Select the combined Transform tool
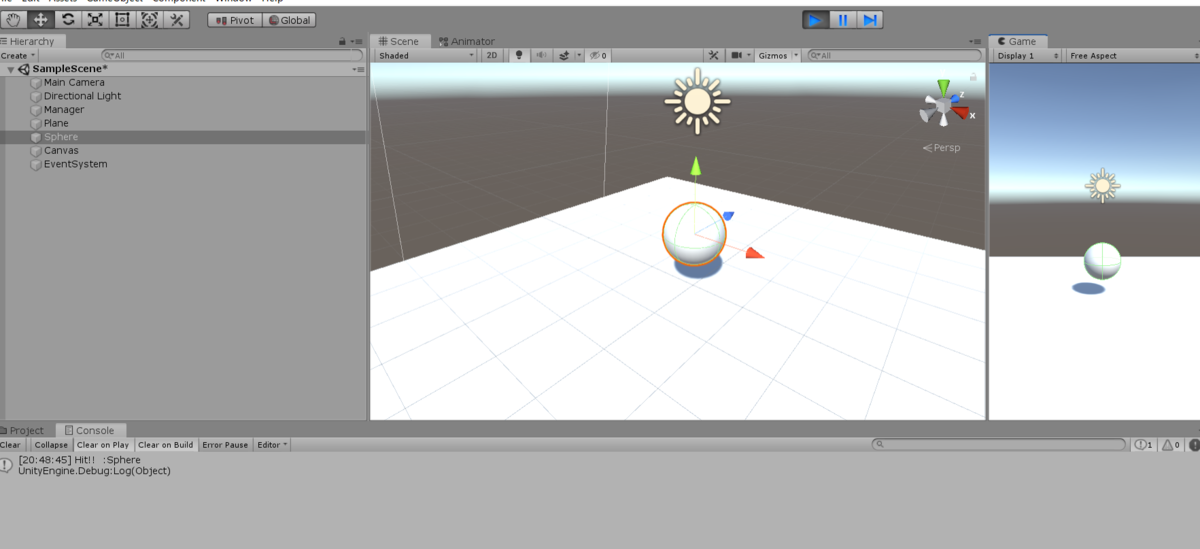 pyautogui.click(x=149, y=19)
